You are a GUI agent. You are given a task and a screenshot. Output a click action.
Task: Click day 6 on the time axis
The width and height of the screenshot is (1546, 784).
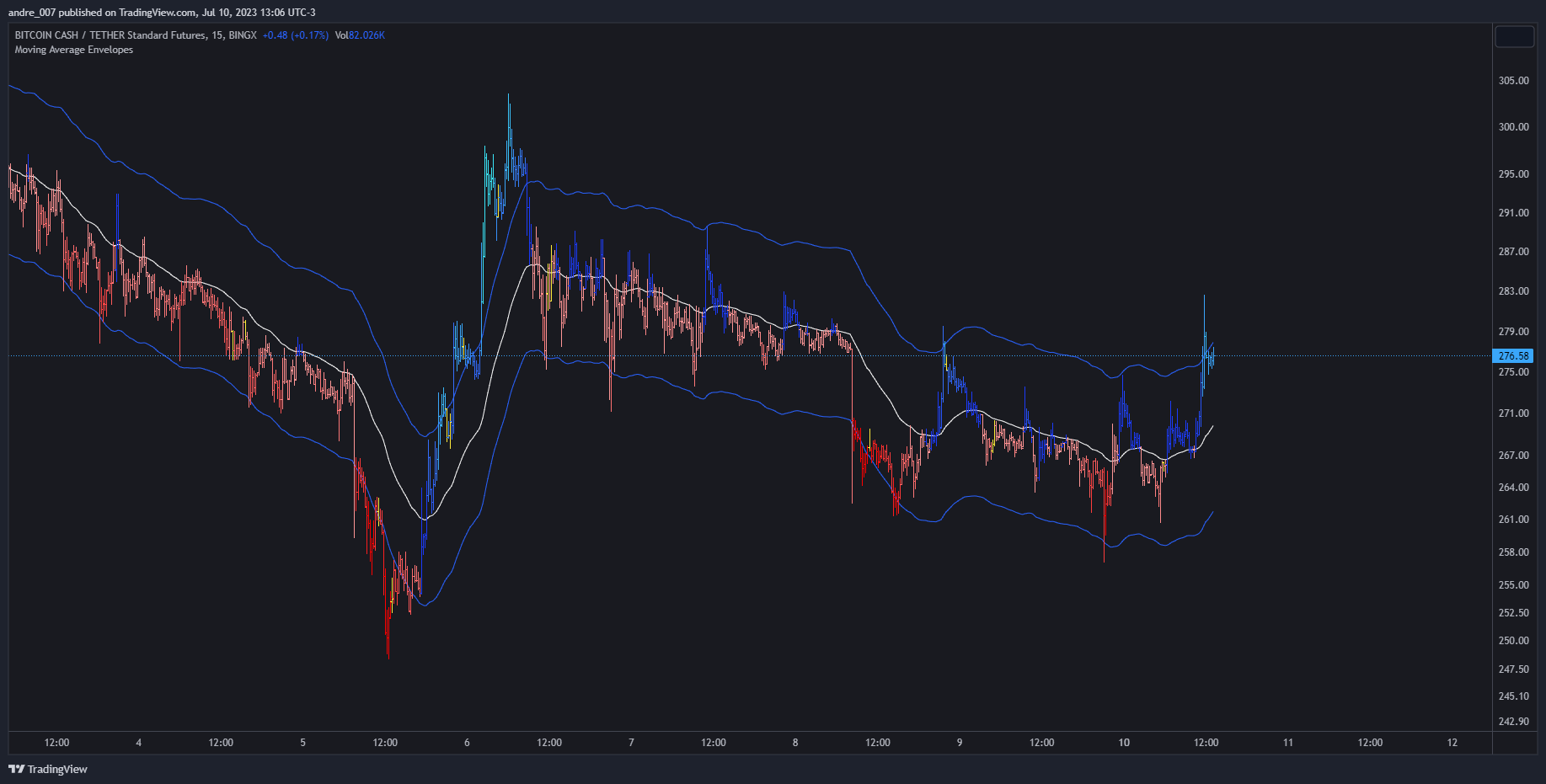[x=467, y=743]
